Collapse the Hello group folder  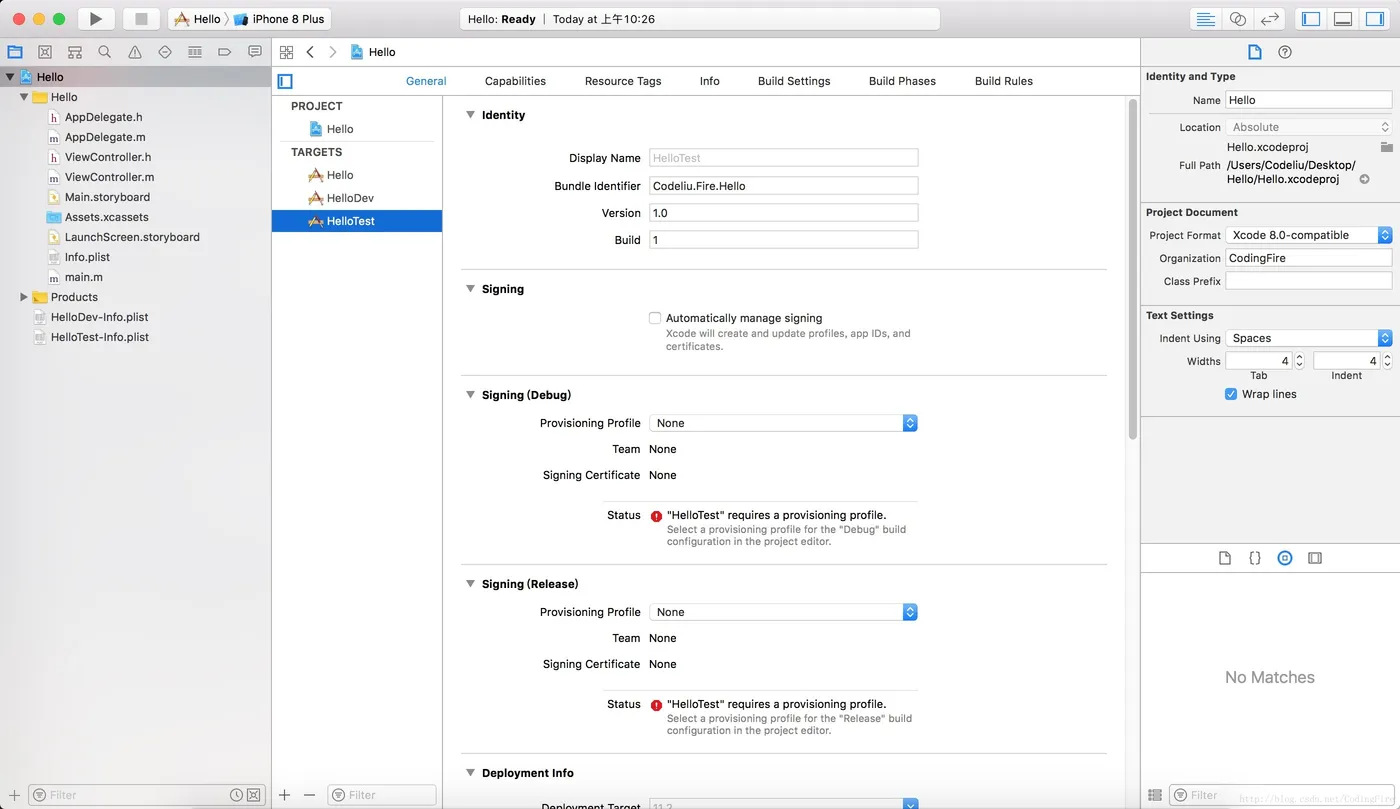[24, 97]
